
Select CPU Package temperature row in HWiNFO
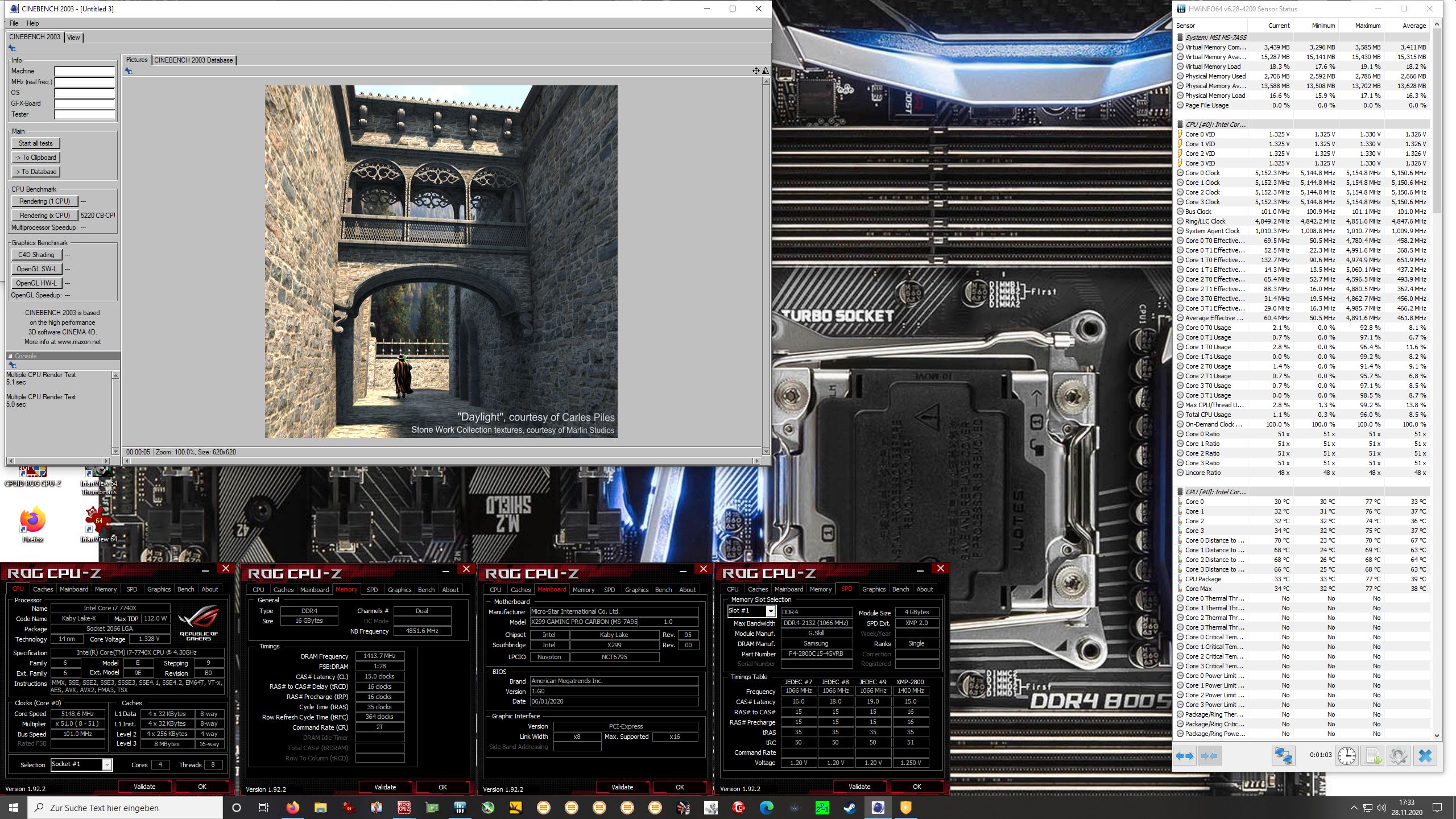pyautogui.click(x=1302, y=579)
